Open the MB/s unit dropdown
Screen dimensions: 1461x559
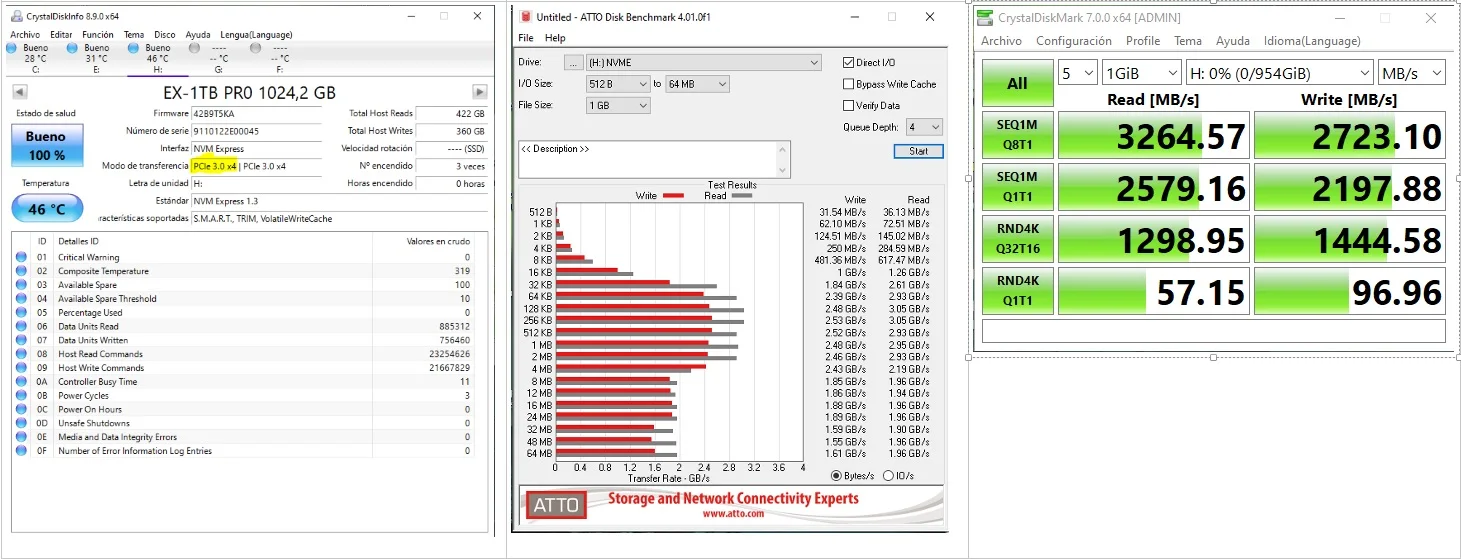[x=1411, y=73]
